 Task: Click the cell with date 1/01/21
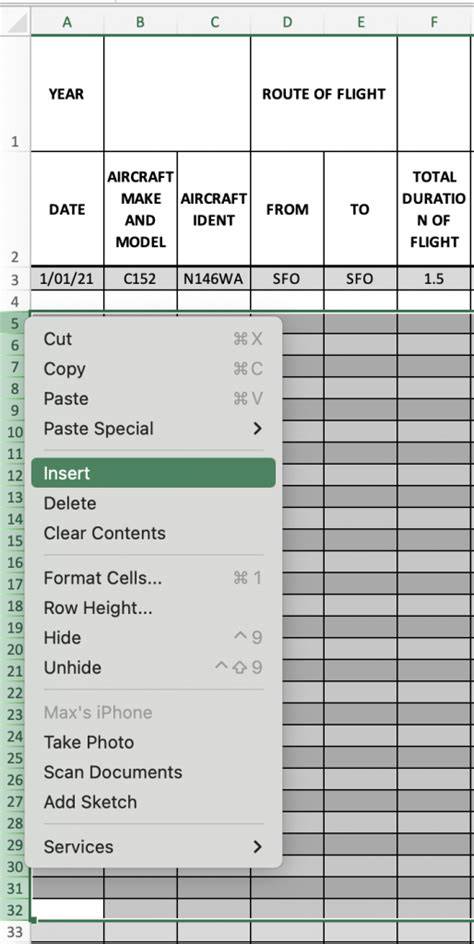[x=67, y=279]
